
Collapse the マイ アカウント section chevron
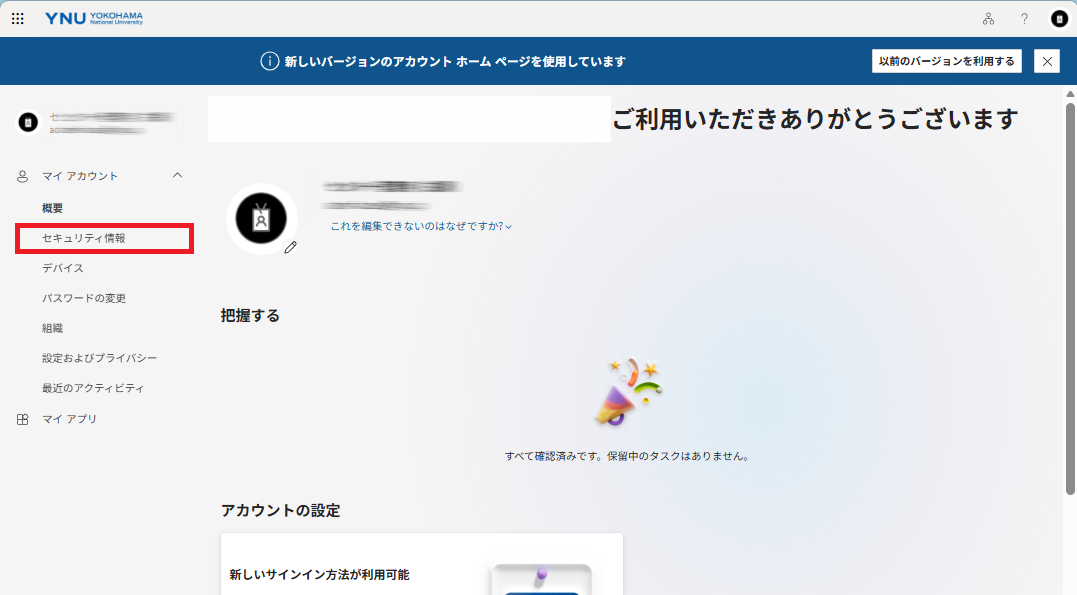pos(178,175)
